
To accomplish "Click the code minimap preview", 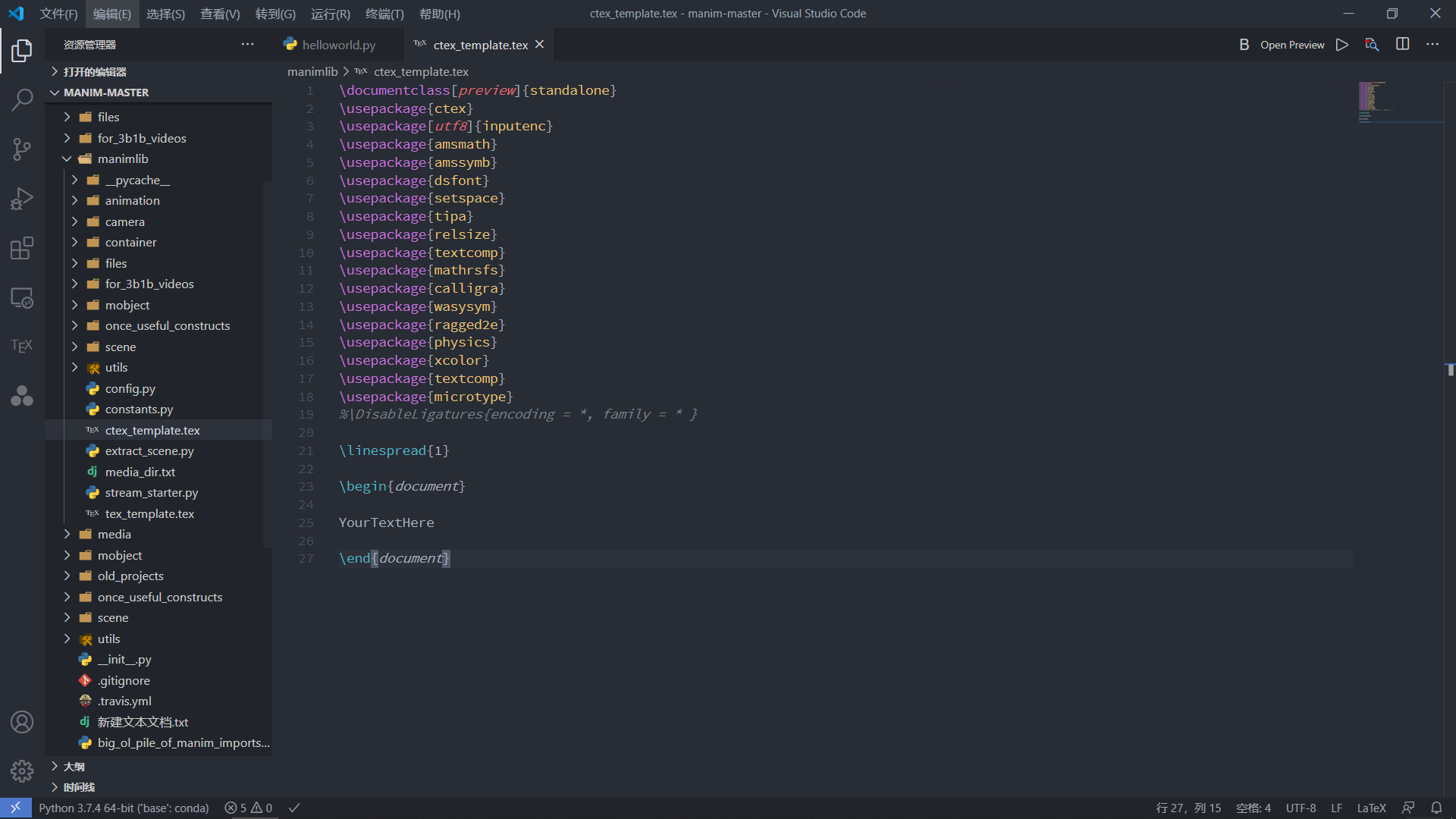I will click(1400, 101).
